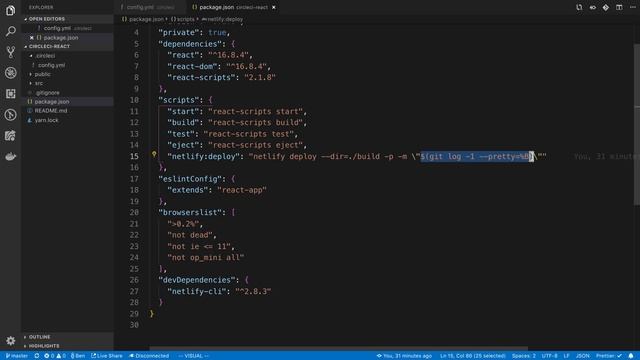The width and height of the screenshot is (640, 360).
Task: Click the diamond Git icon in the editor toolbar
Action: [x=606, y=7]
